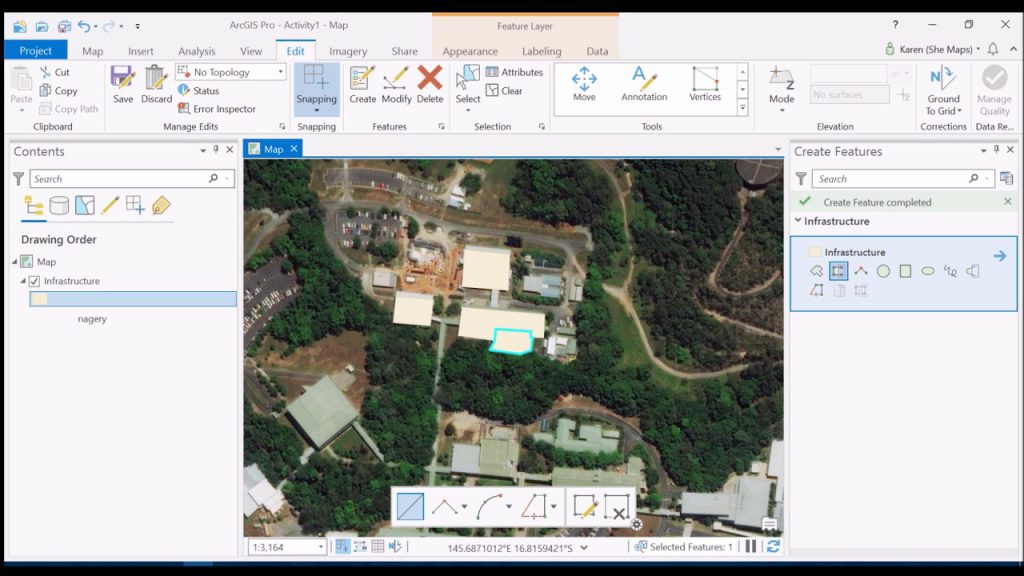Collapse the Infrastructure group in Create Features

798,221
